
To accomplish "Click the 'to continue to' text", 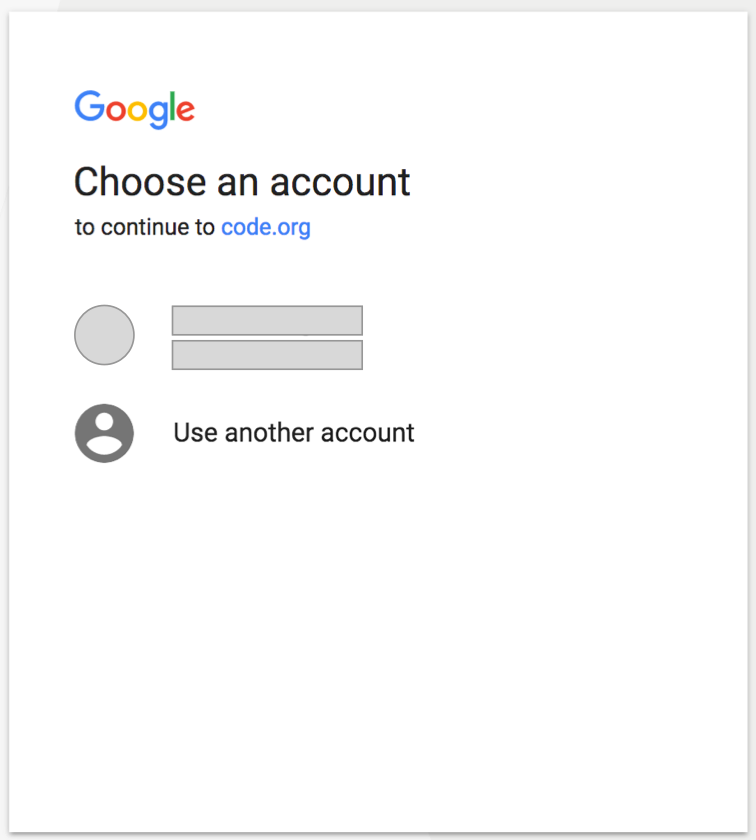I will [x=145, y=227].
